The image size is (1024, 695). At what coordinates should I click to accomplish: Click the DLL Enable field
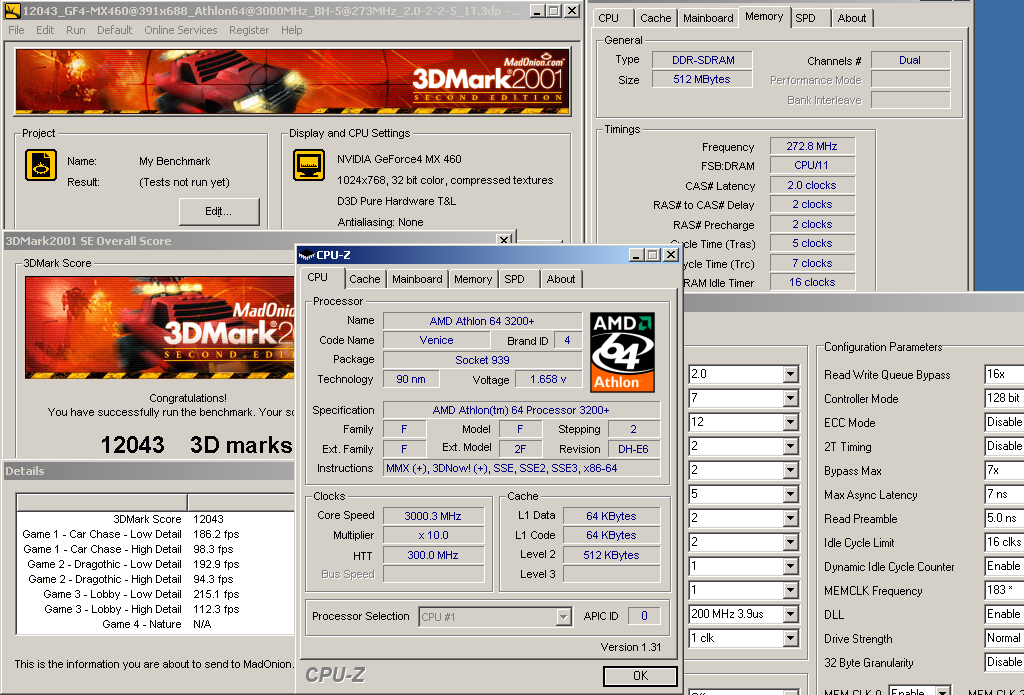[1004, 614]
